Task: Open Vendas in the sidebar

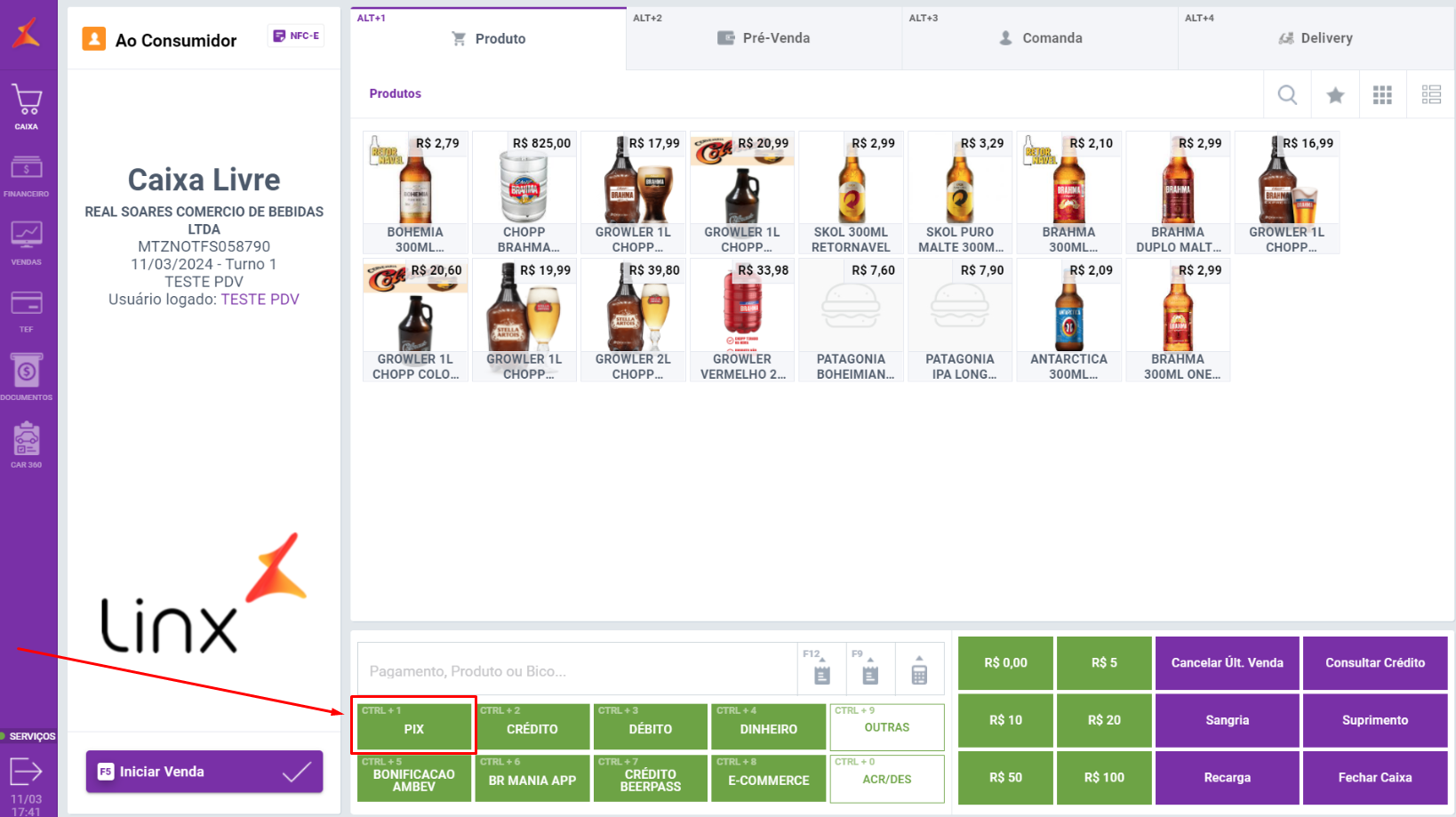Action: 27,243
